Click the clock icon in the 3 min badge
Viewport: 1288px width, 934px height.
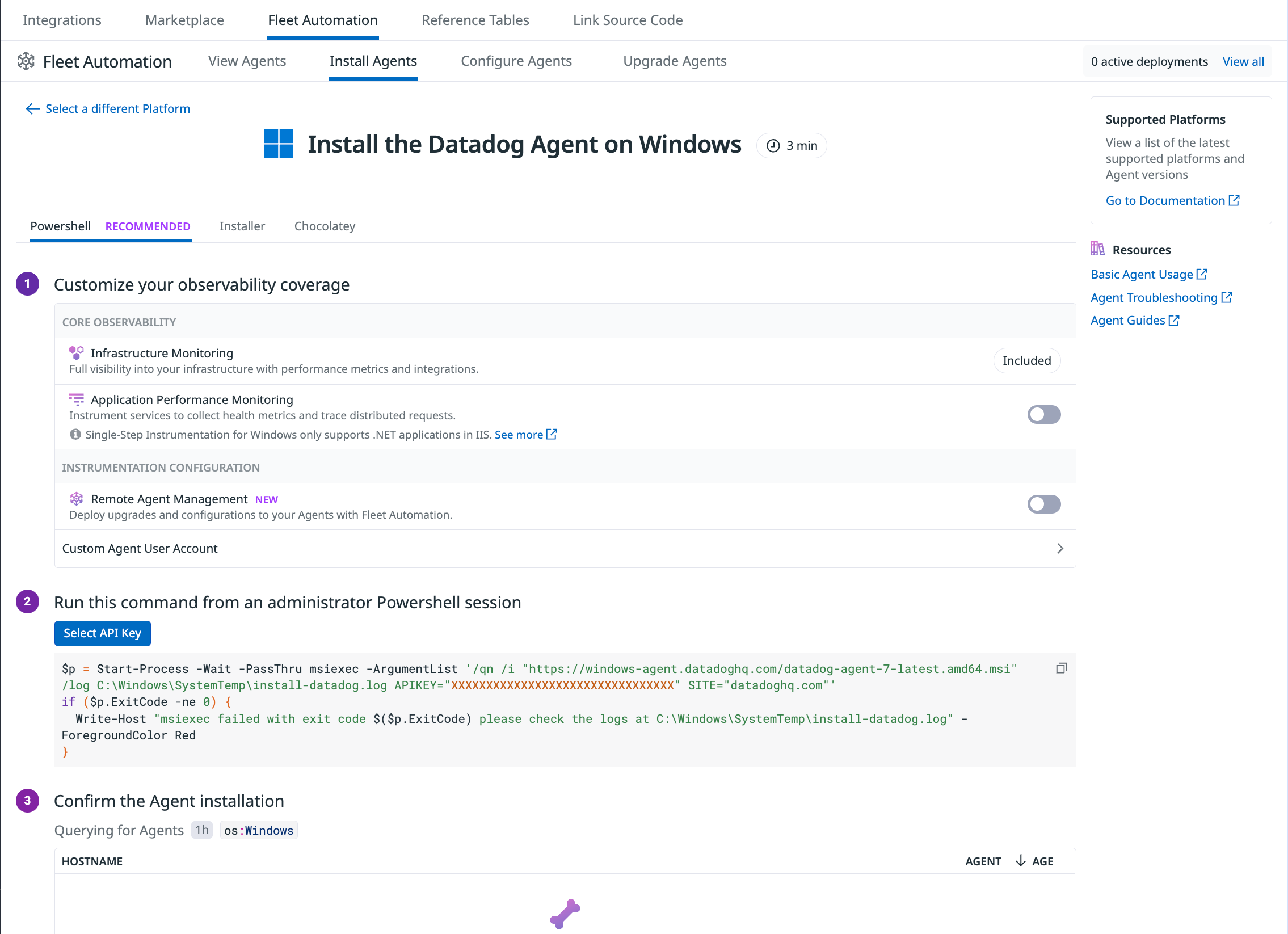tap(773, 146)
